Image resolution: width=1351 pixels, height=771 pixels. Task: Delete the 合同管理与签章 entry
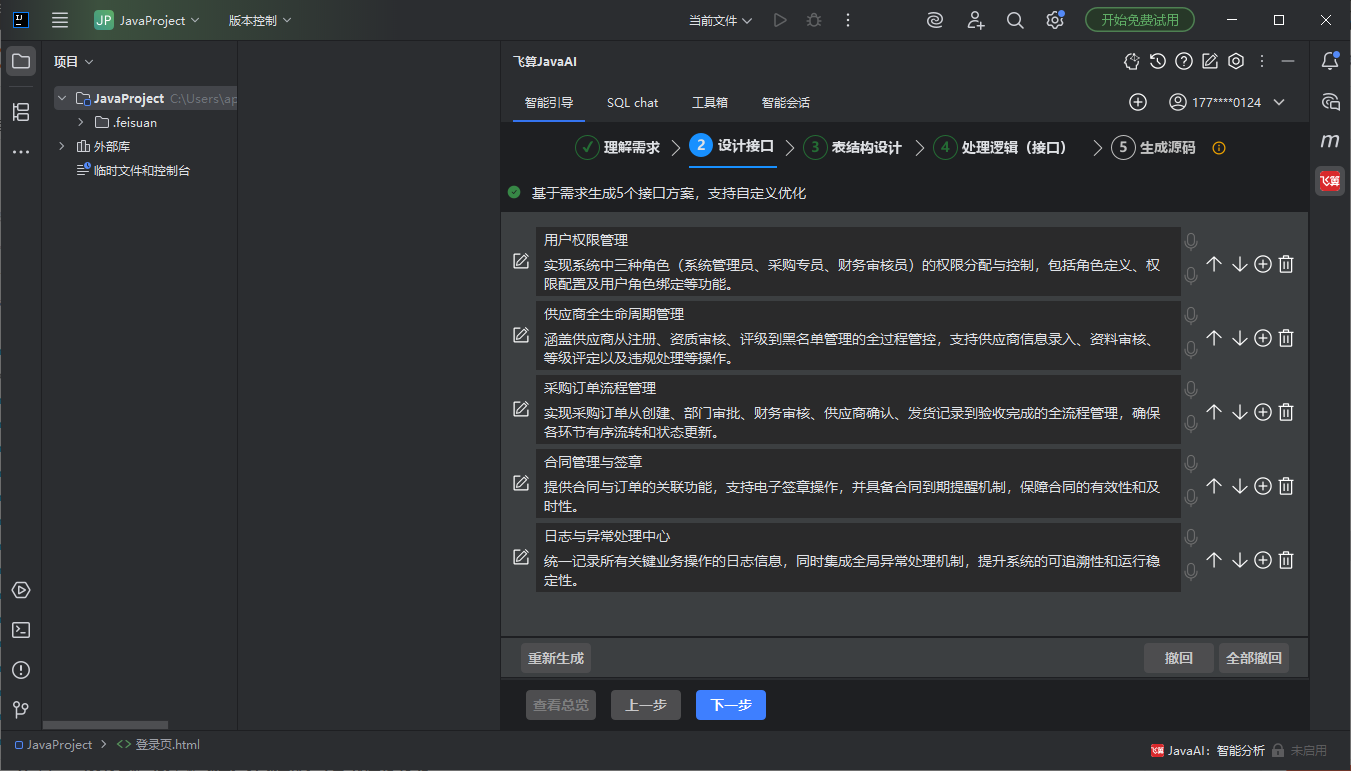(1287, 486)
